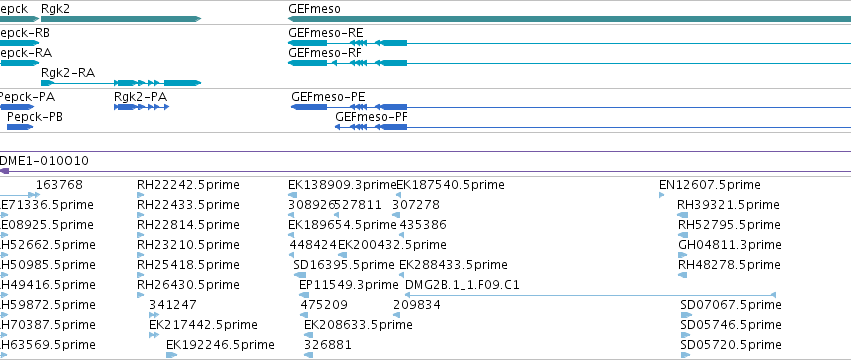The image size is (851, 360).
Task: Select the Rgk2-RA transcript glyph
Action: [121, 83]
